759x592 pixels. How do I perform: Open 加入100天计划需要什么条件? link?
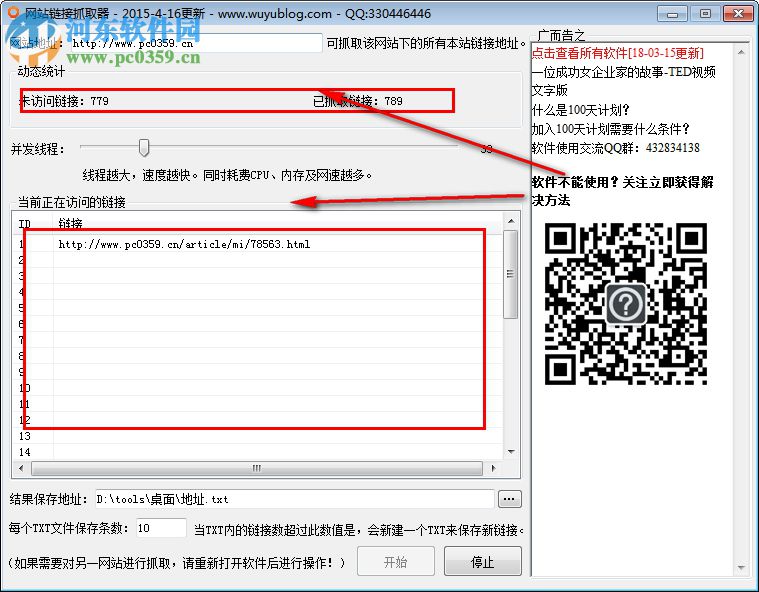pyautogui.click(x=610, y=129)
